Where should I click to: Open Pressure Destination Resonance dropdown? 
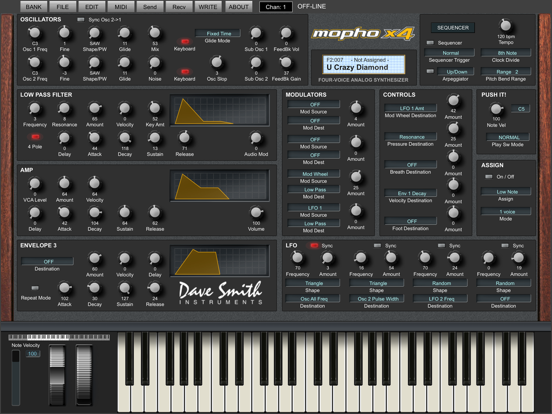point(410,137)
